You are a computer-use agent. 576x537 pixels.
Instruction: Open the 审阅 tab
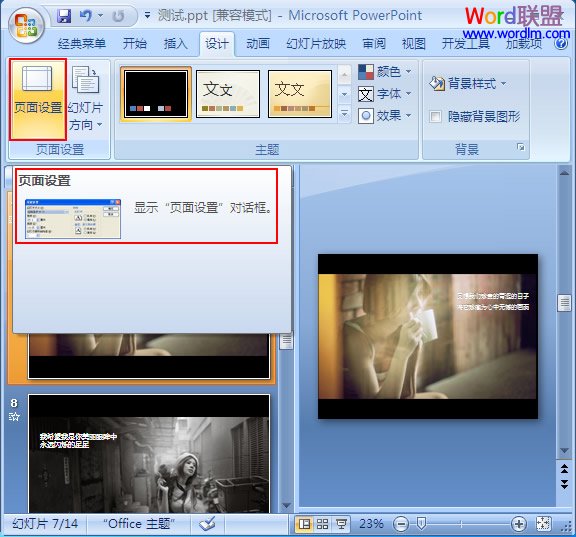[x=374, y=44]
